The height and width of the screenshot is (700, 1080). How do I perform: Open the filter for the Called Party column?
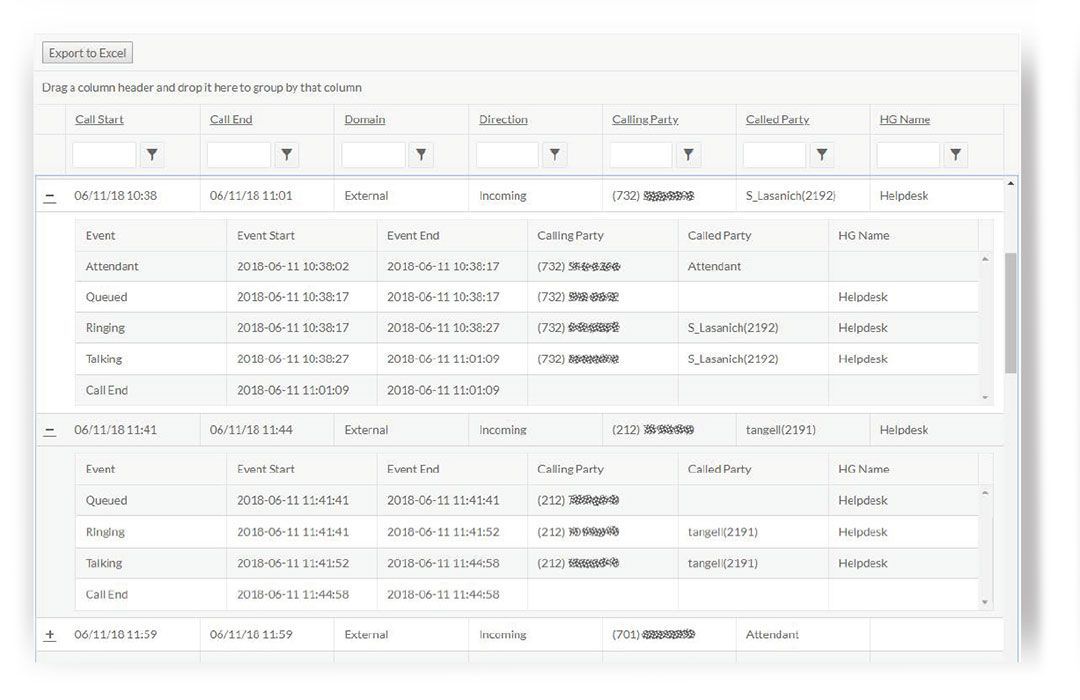pos(822,155)
